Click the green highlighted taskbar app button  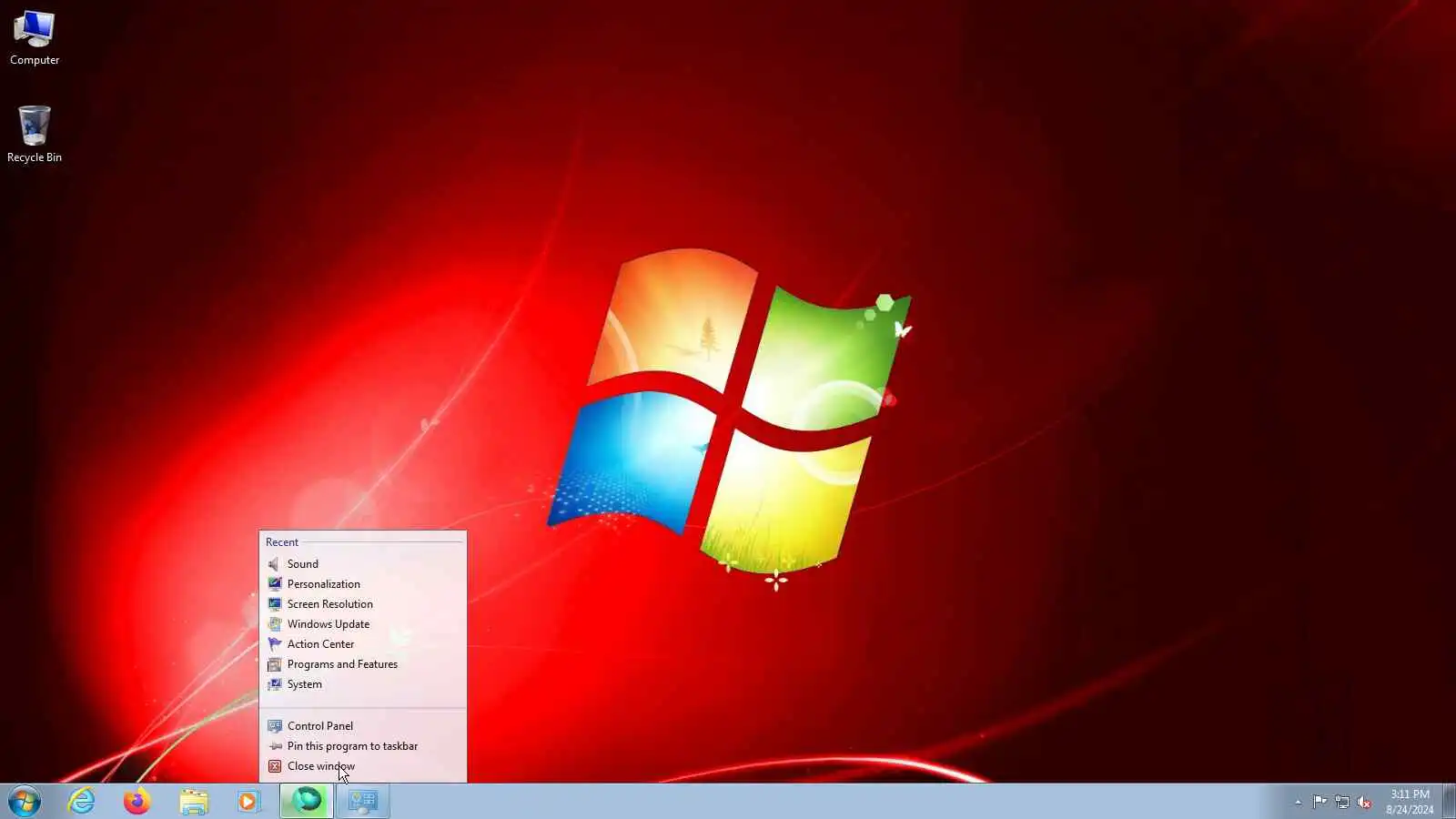307,802
